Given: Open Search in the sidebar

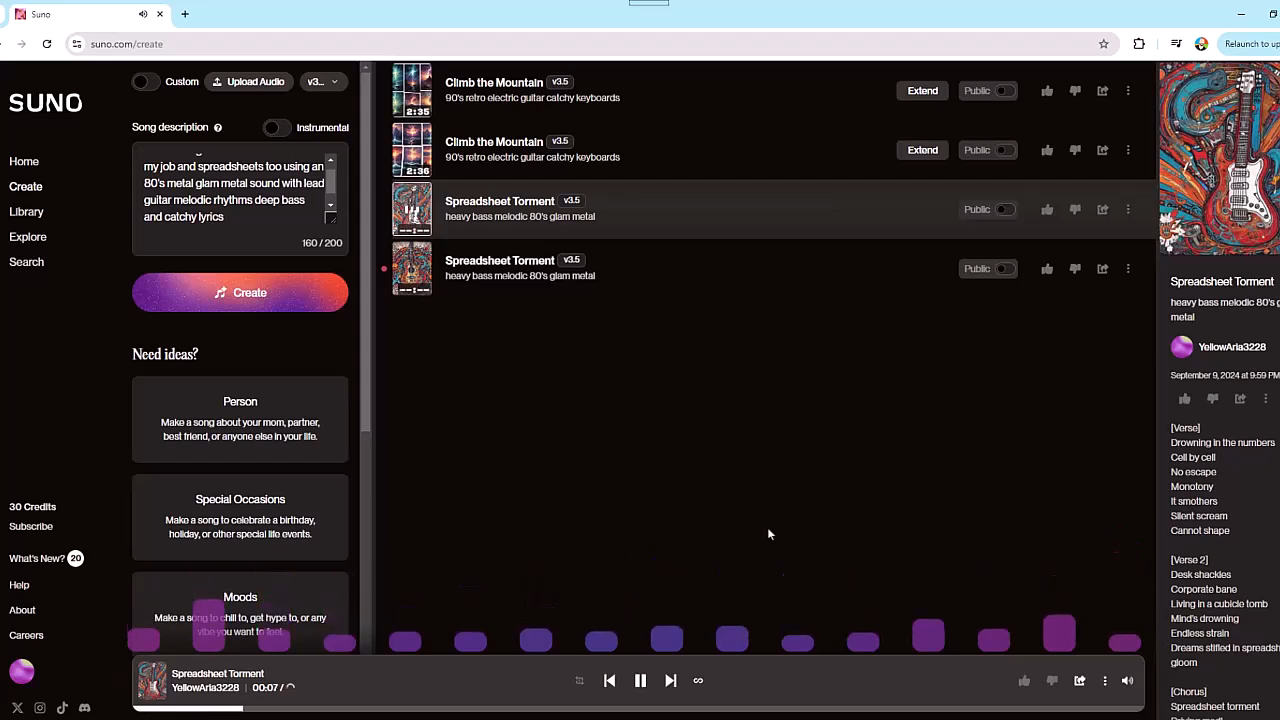Looking at the screenshot, I should tap(26, 262).
